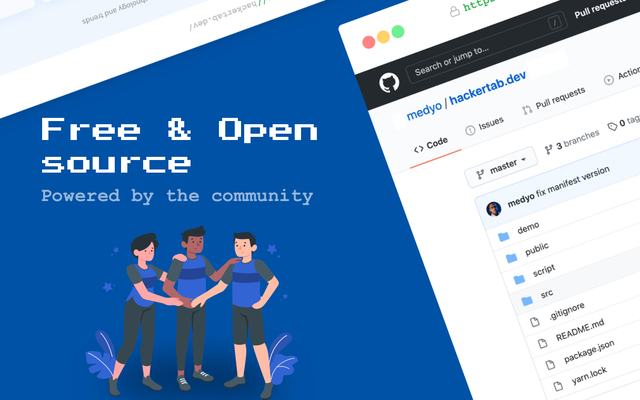Click the 'Free & Open source' heading
The height and width of the screenshot is (400, 640).
click(x=179, y=145)
